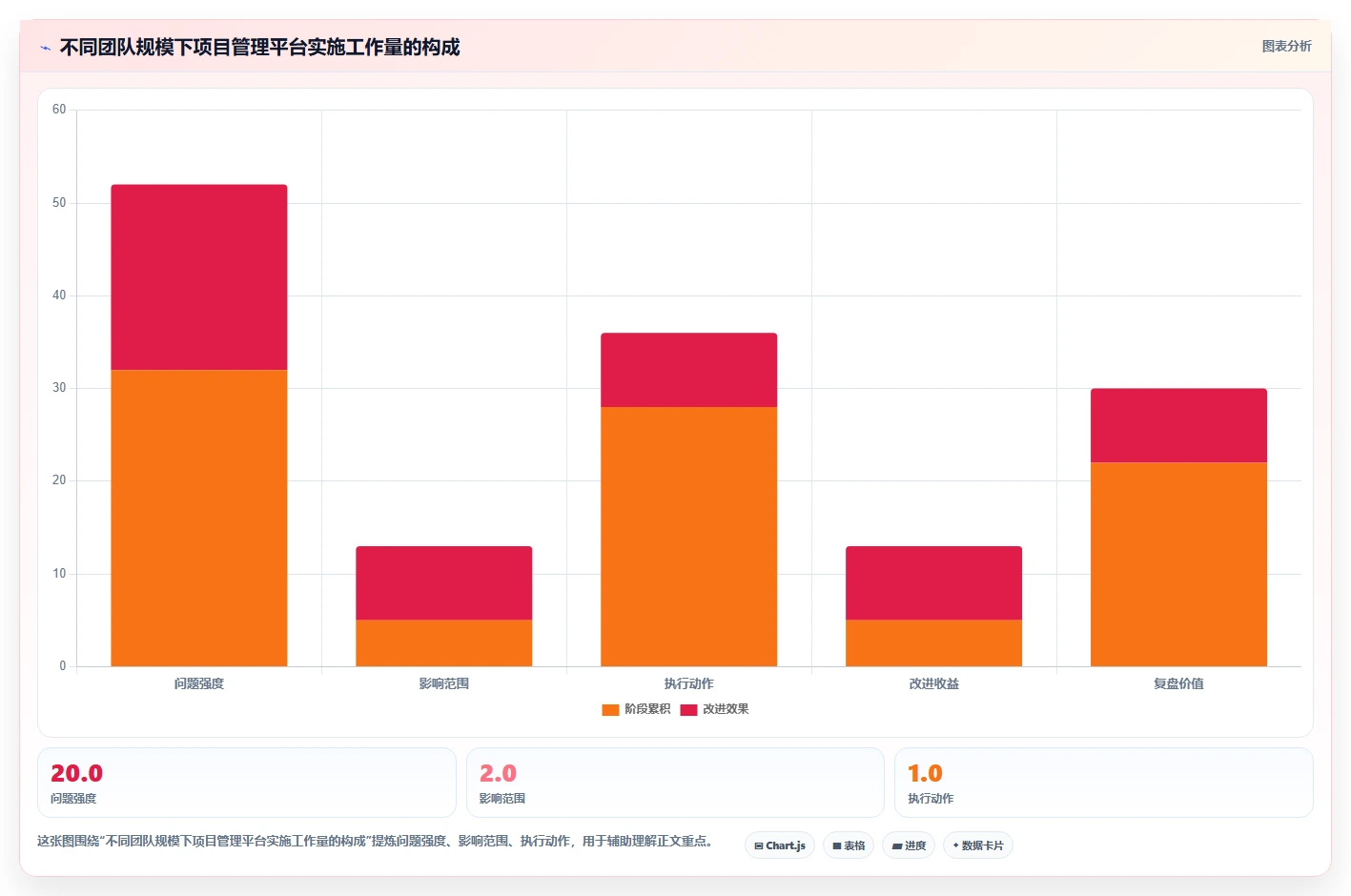
Task: Click the chart title 不同团队规模下项目管理平台实施工作量的构成
Action: (259, 47)
